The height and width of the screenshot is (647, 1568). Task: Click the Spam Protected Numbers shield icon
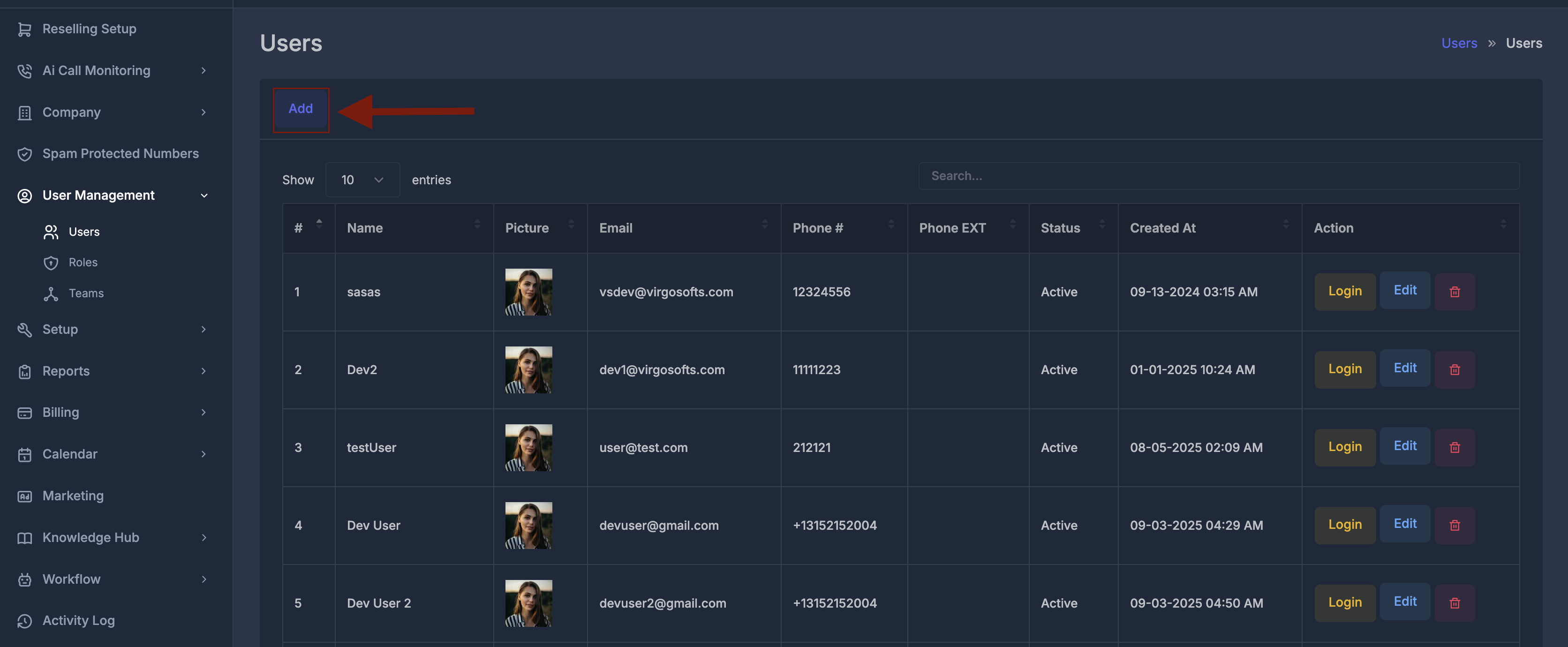click(x=24, y=154)
